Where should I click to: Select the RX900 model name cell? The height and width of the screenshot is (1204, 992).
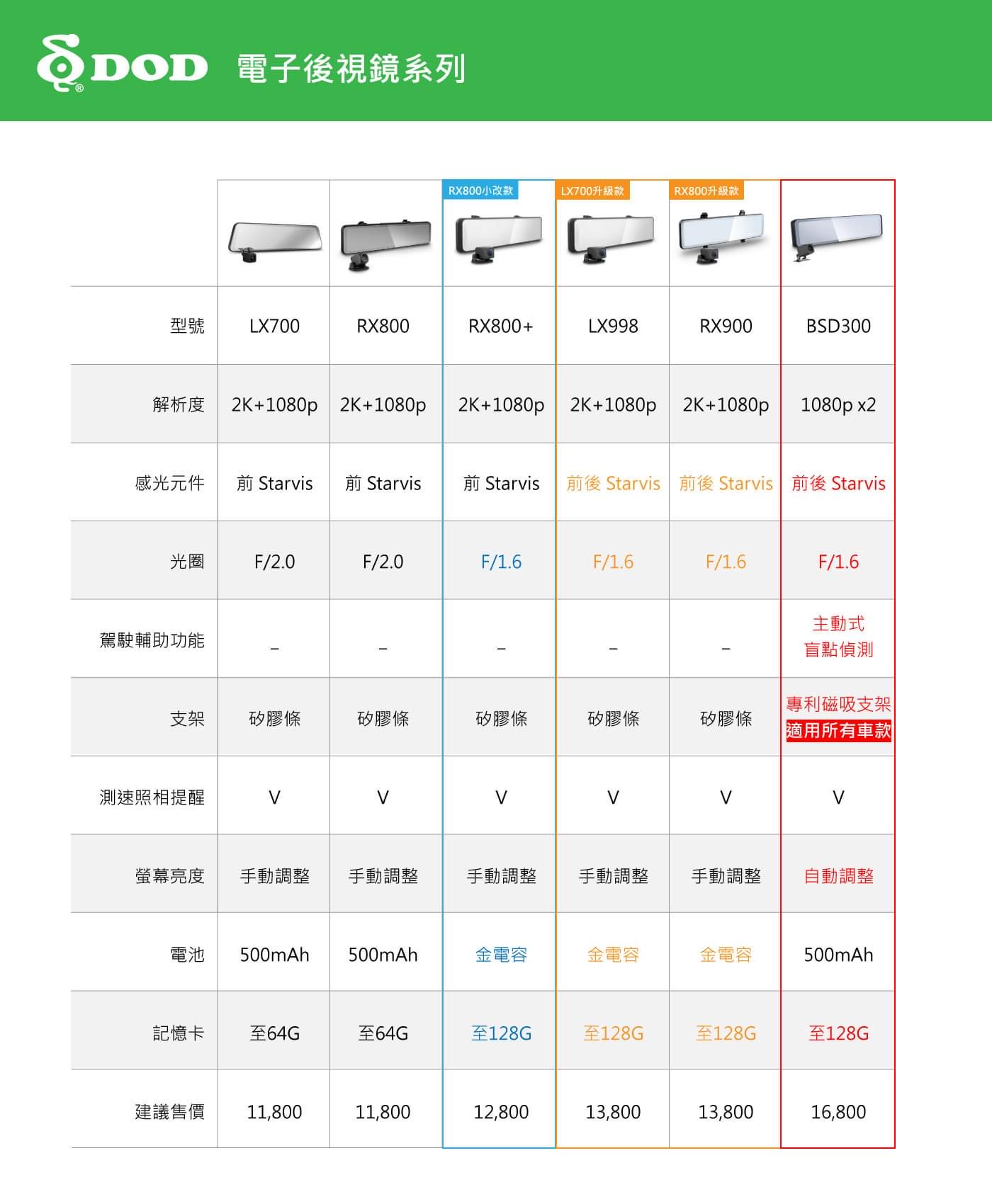[726, 326]
